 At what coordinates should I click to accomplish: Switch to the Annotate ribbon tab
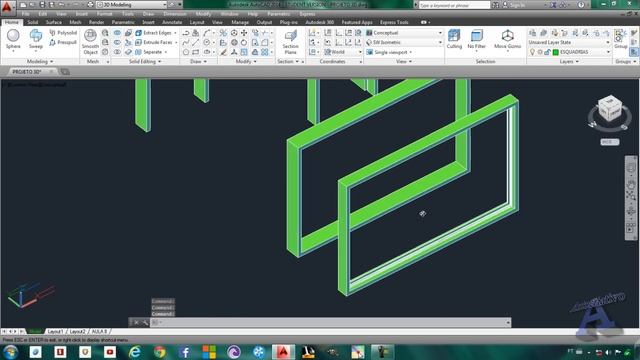(x=172, y=22)
